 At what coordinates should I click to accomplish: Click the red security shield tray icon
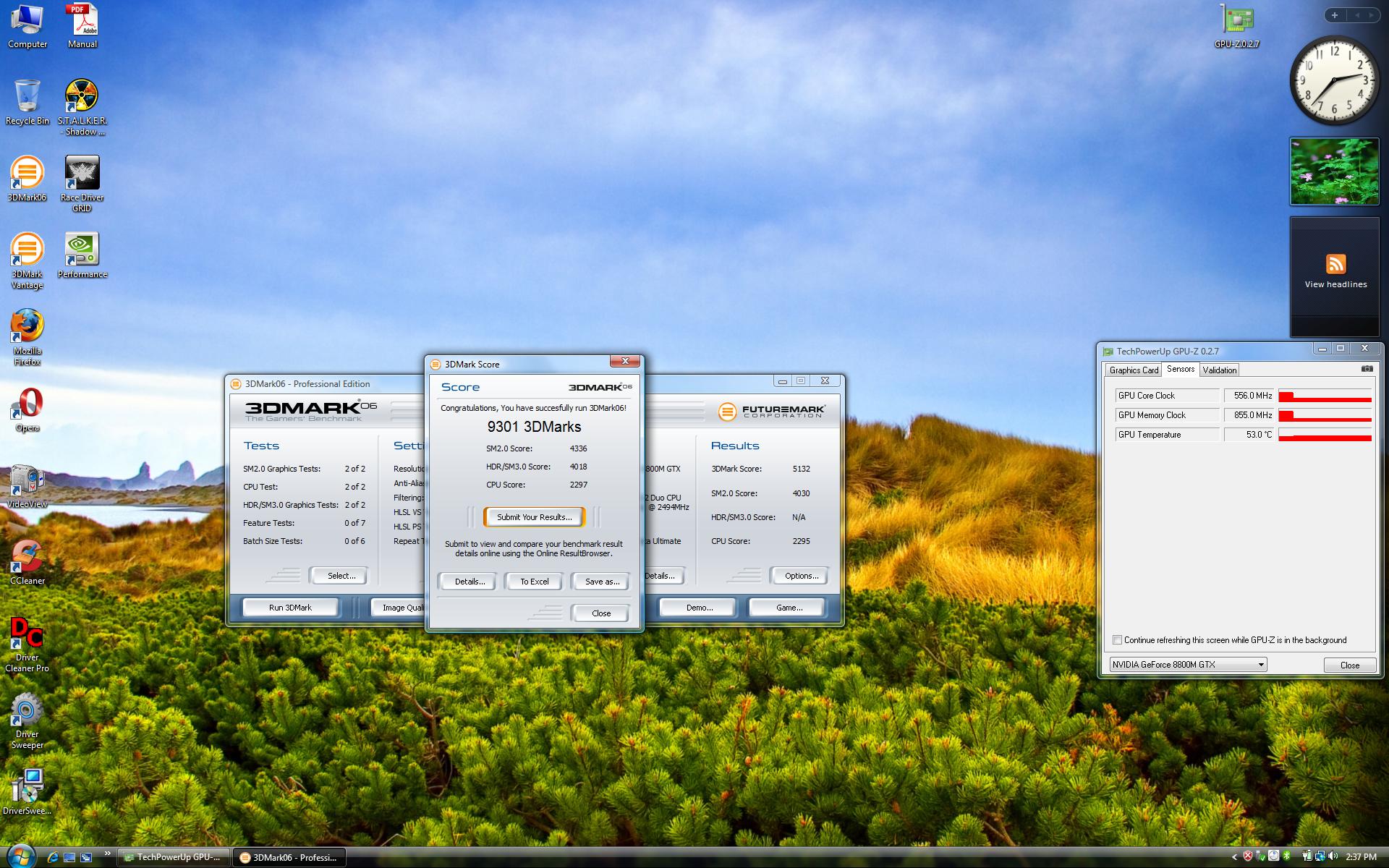(1247, 856)
